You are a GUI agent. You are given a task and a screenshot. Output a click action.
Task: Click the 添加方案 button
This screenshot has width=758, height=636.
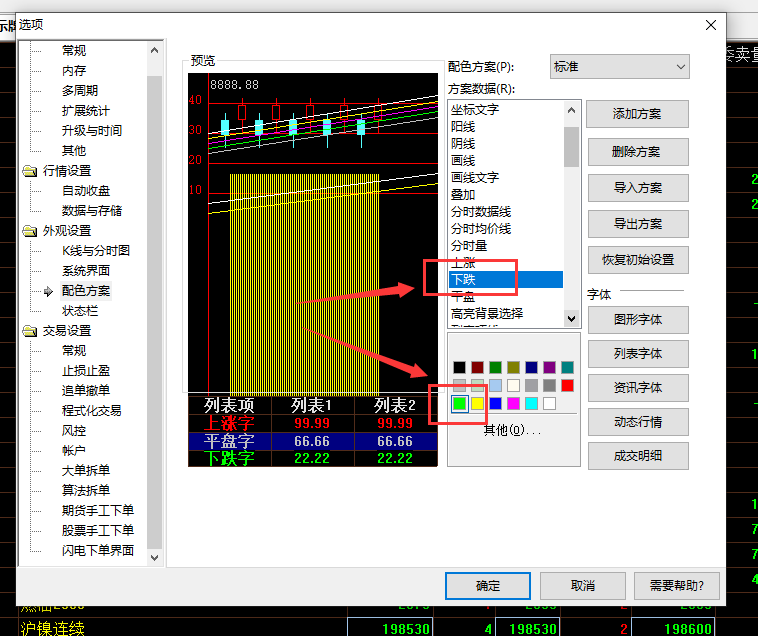click(637, 114)
